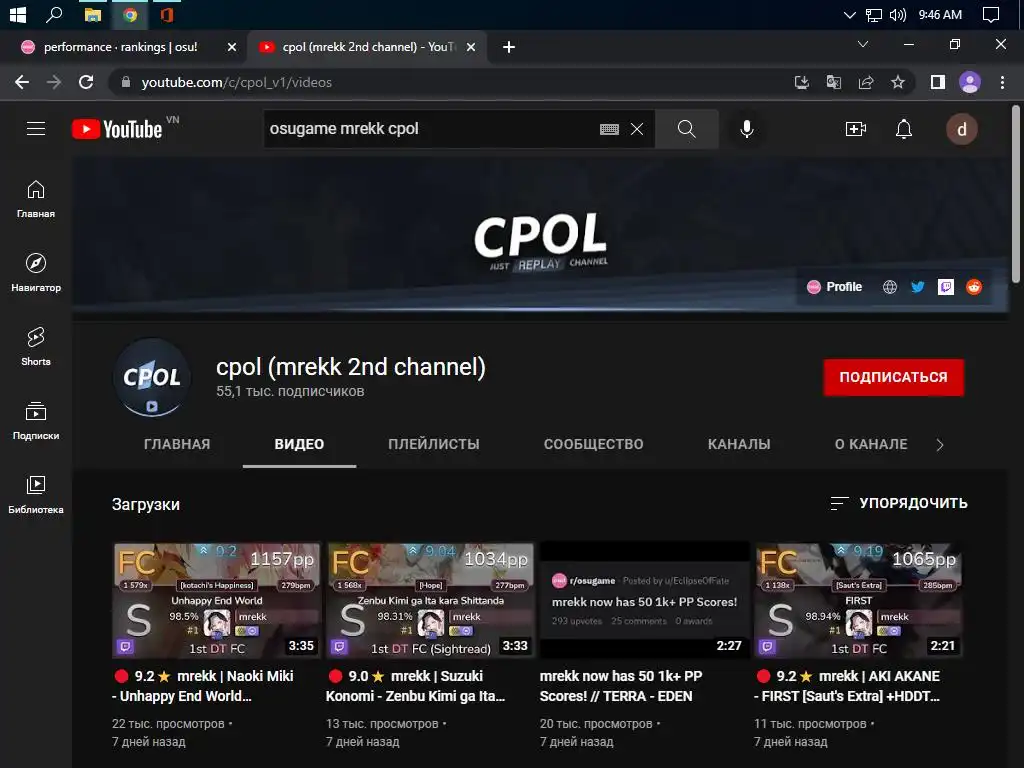Clear the search query with the X icon
Screen dimensions: 1024x768
click(637, 129)
